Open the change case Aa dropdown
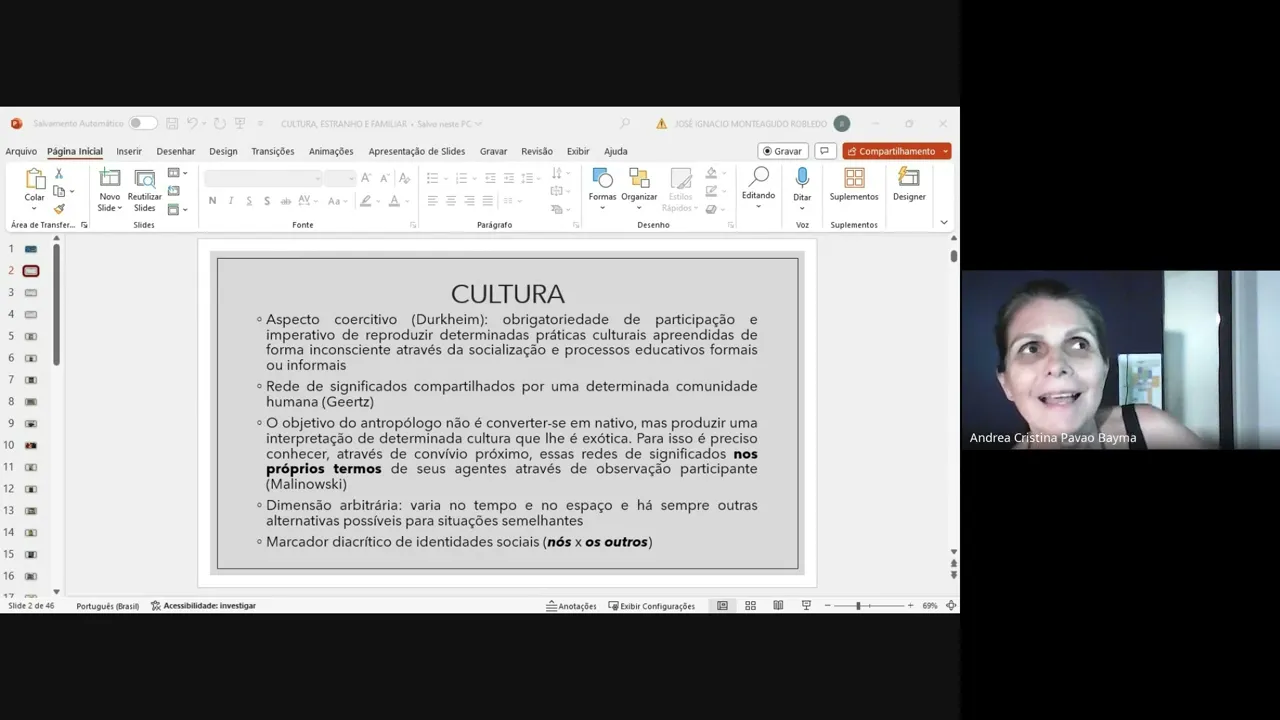 point(337,201)
